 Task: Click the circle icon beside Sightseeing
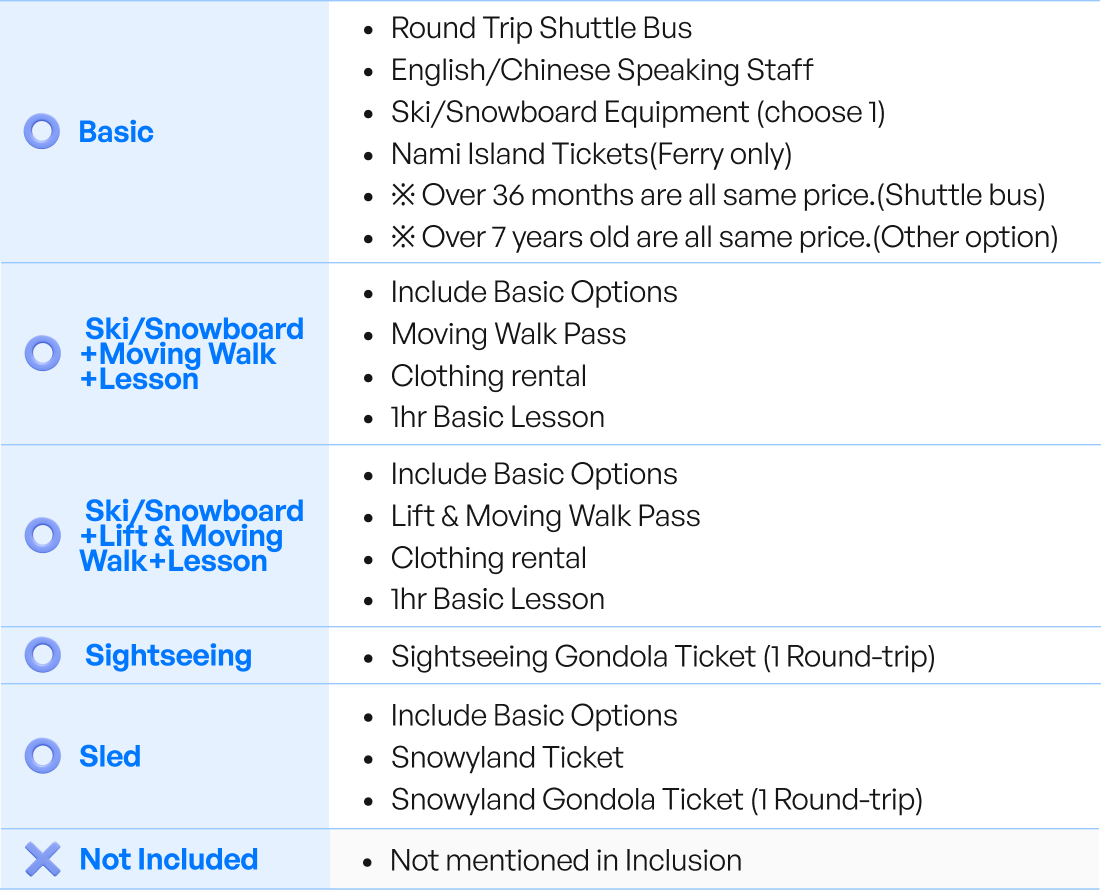click(42, 655)
